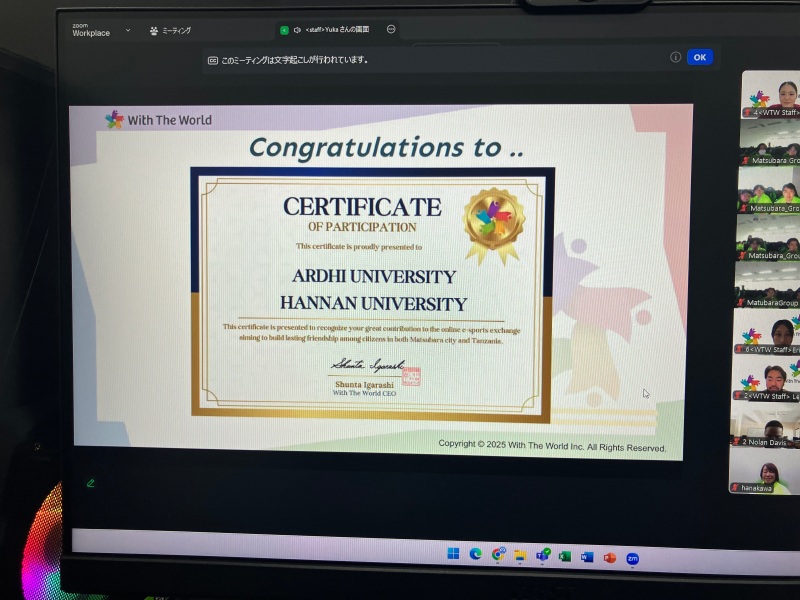This screenshot has height=600, width=800.
Task: Click the Zoom icon in taskbar
Action: click(632, 558)
